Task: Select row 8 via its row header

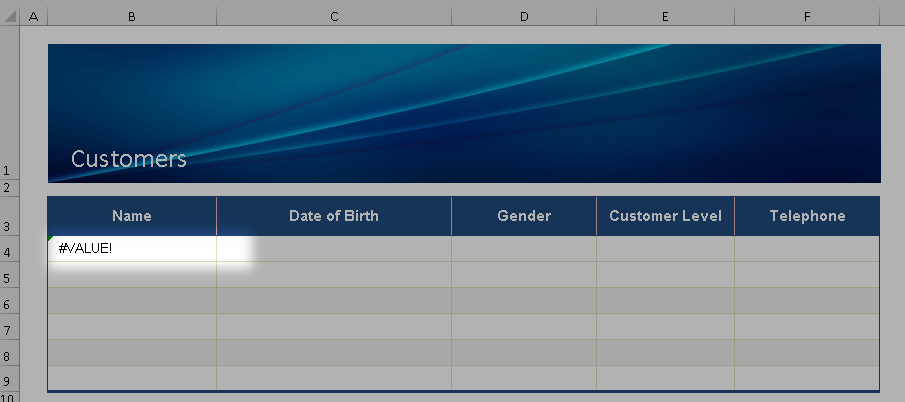Action: click(10, 357)
